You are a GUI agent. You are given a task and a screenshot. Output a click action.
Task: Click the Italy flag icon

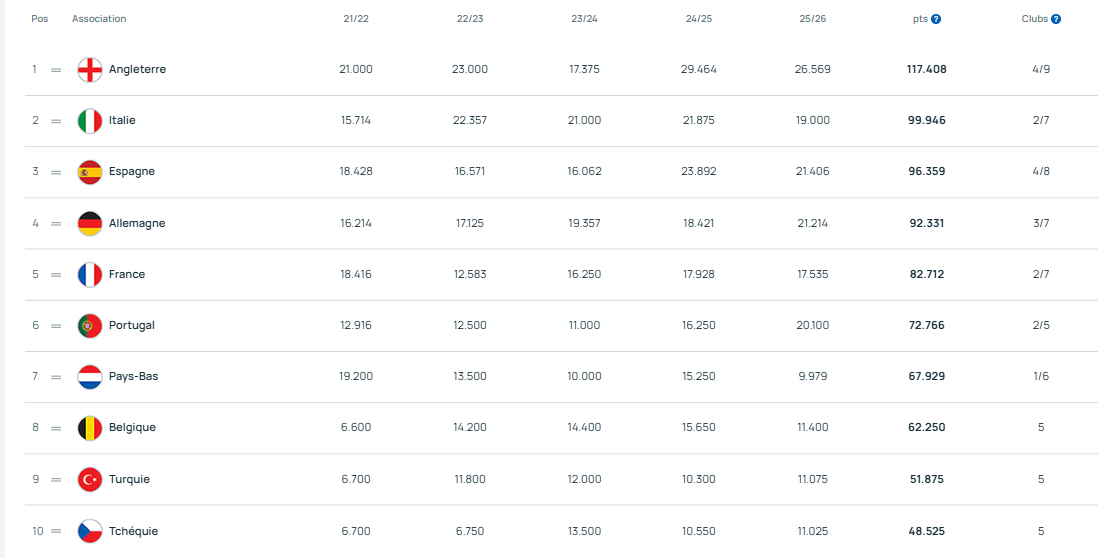[x=90, y=121]
